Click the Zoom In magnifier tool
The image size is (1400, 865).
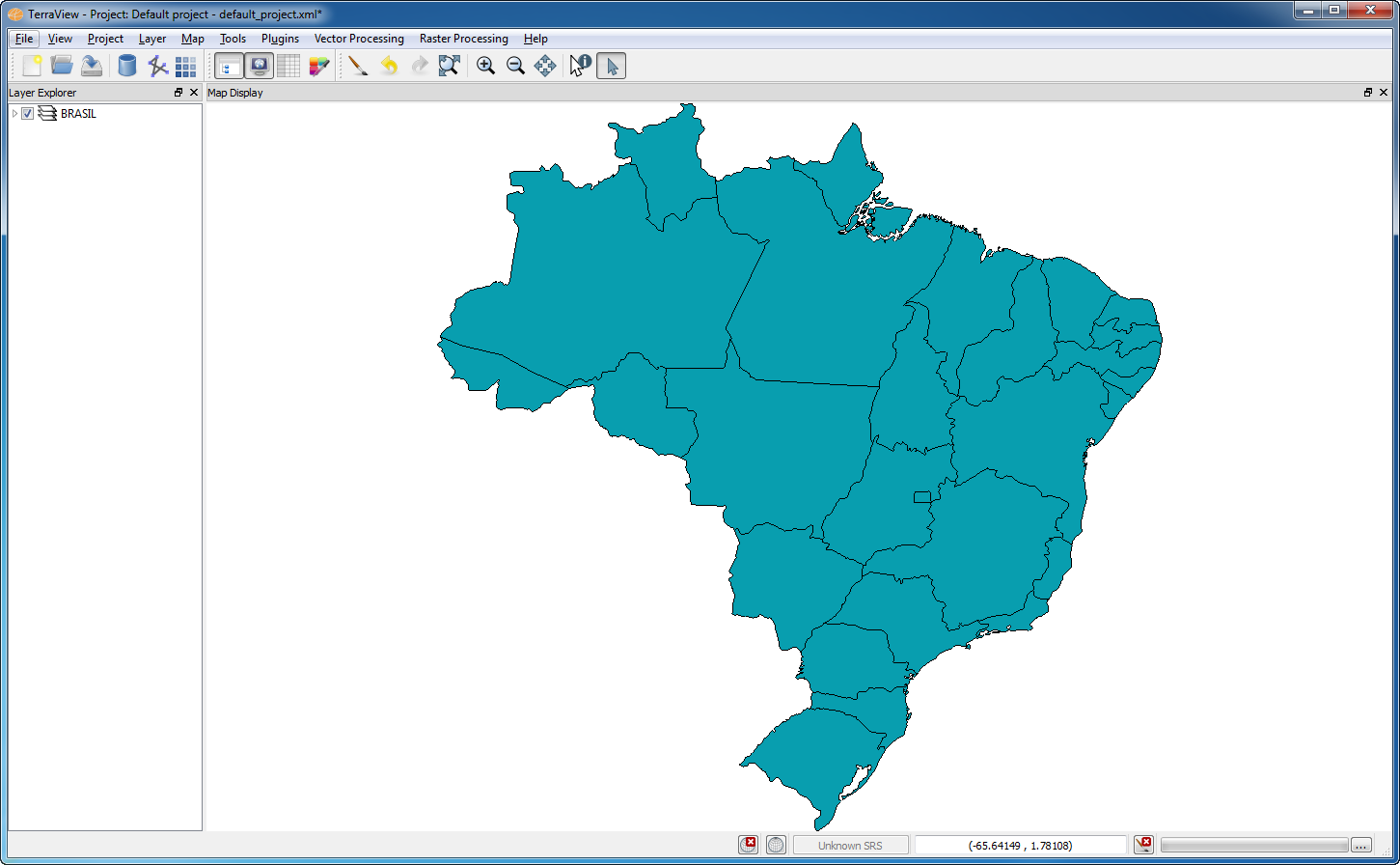coord(485,66)
